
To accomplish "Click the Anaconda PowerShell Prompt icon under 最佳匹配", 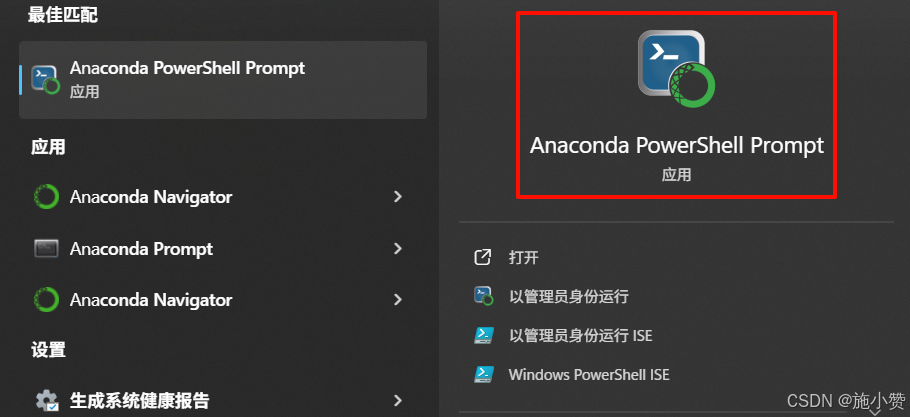I will pos(45,80).
